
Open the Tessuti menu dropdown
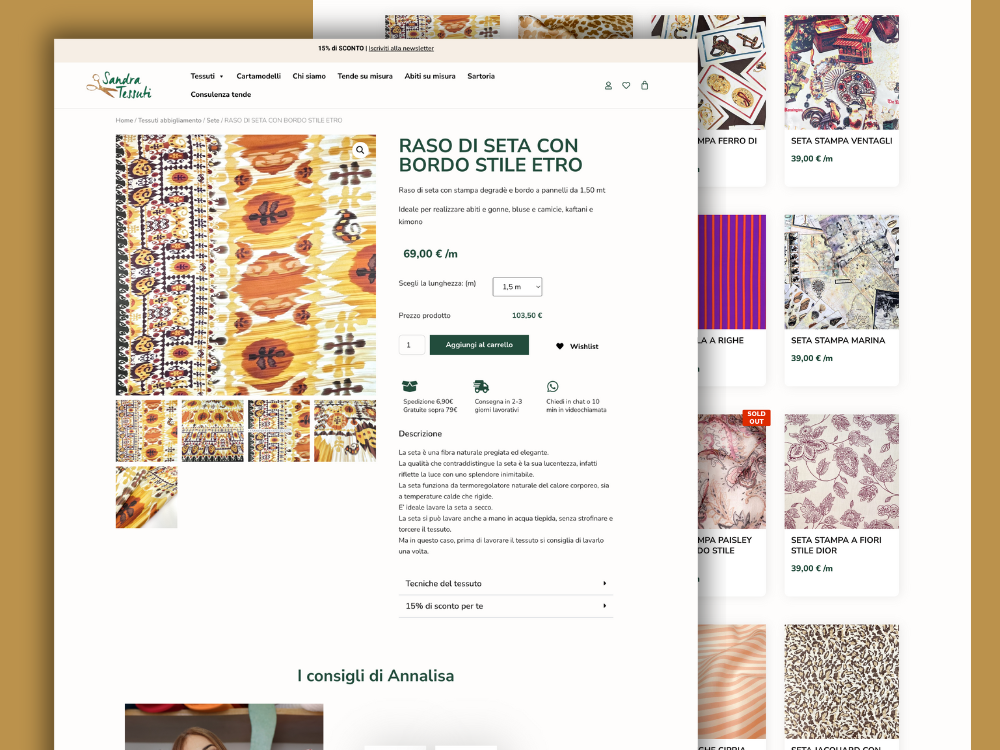click(x=207, y=76)
